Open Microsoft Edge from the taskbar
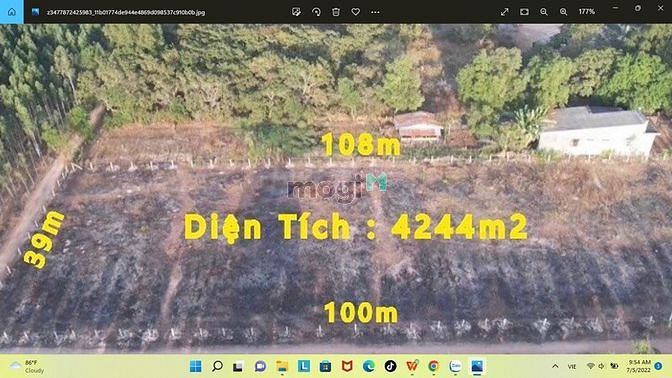Image resolution: width=672 pixels, height=378 pixels. tap(369, 366)
